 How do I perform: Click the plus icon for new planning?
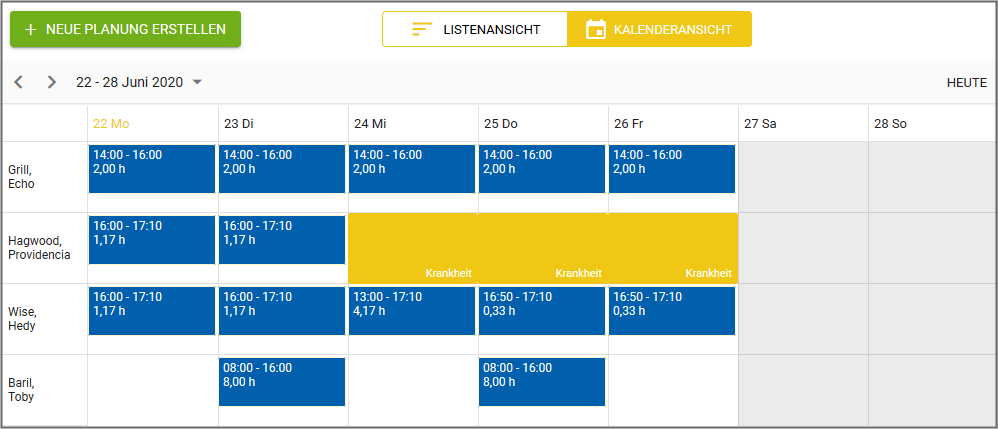(x=30, y=30)
